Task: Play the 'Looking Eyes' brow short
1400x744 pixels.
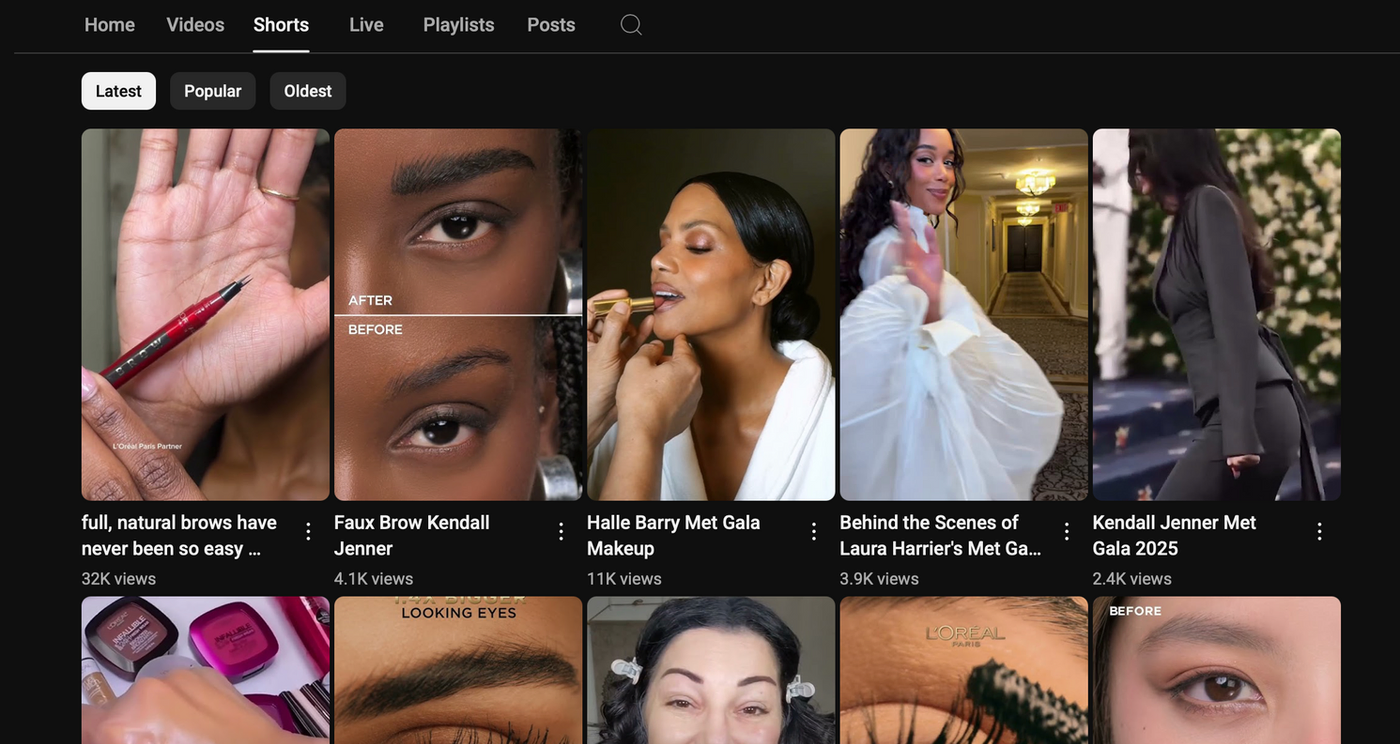Action: [458, 670]
